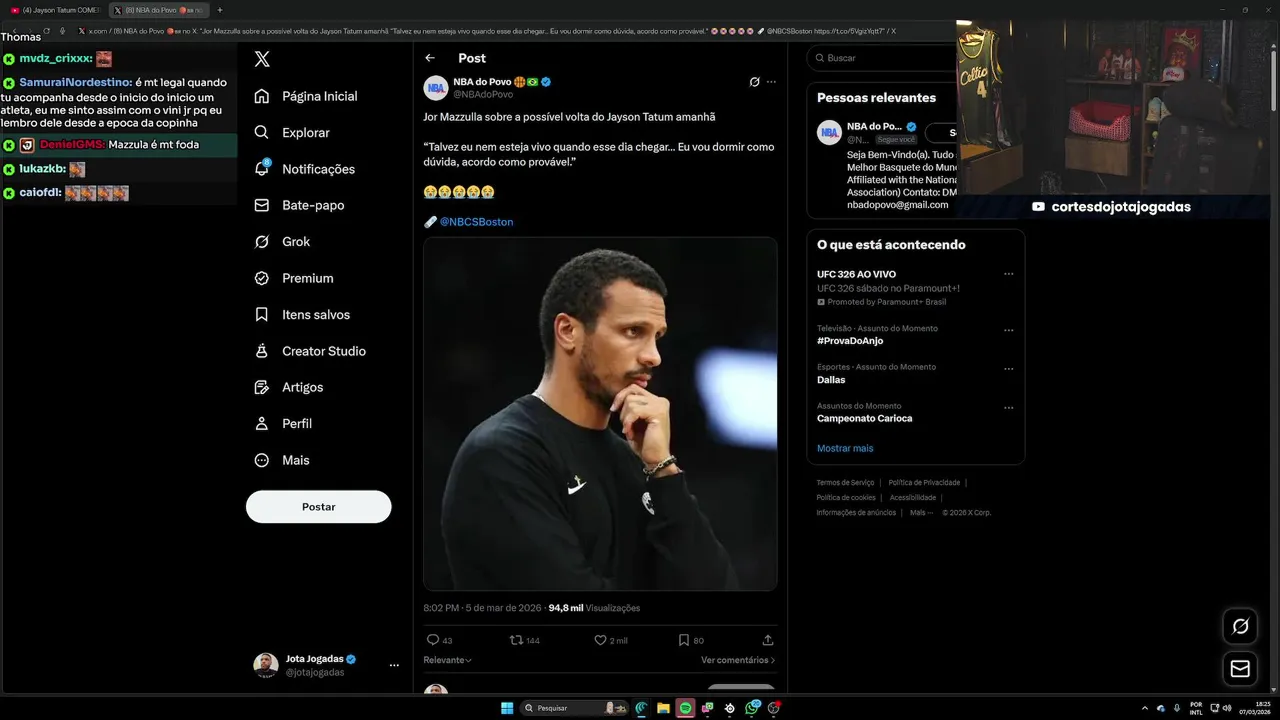Screen dimensions: 1280x720
Task: Go back using the Post arrow
Action: (x=430, y=58)
